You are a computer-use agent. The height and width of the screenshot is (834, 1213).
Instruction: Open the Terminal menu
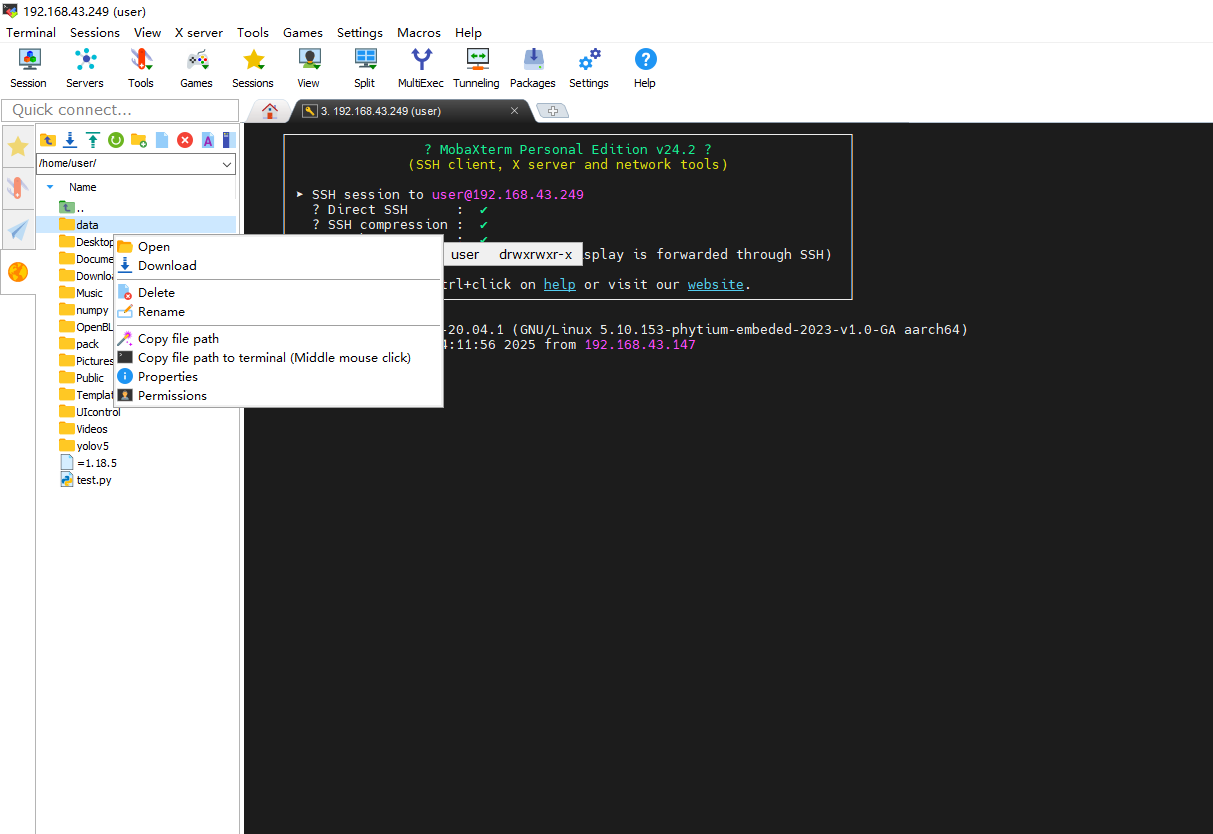[31, 32]
